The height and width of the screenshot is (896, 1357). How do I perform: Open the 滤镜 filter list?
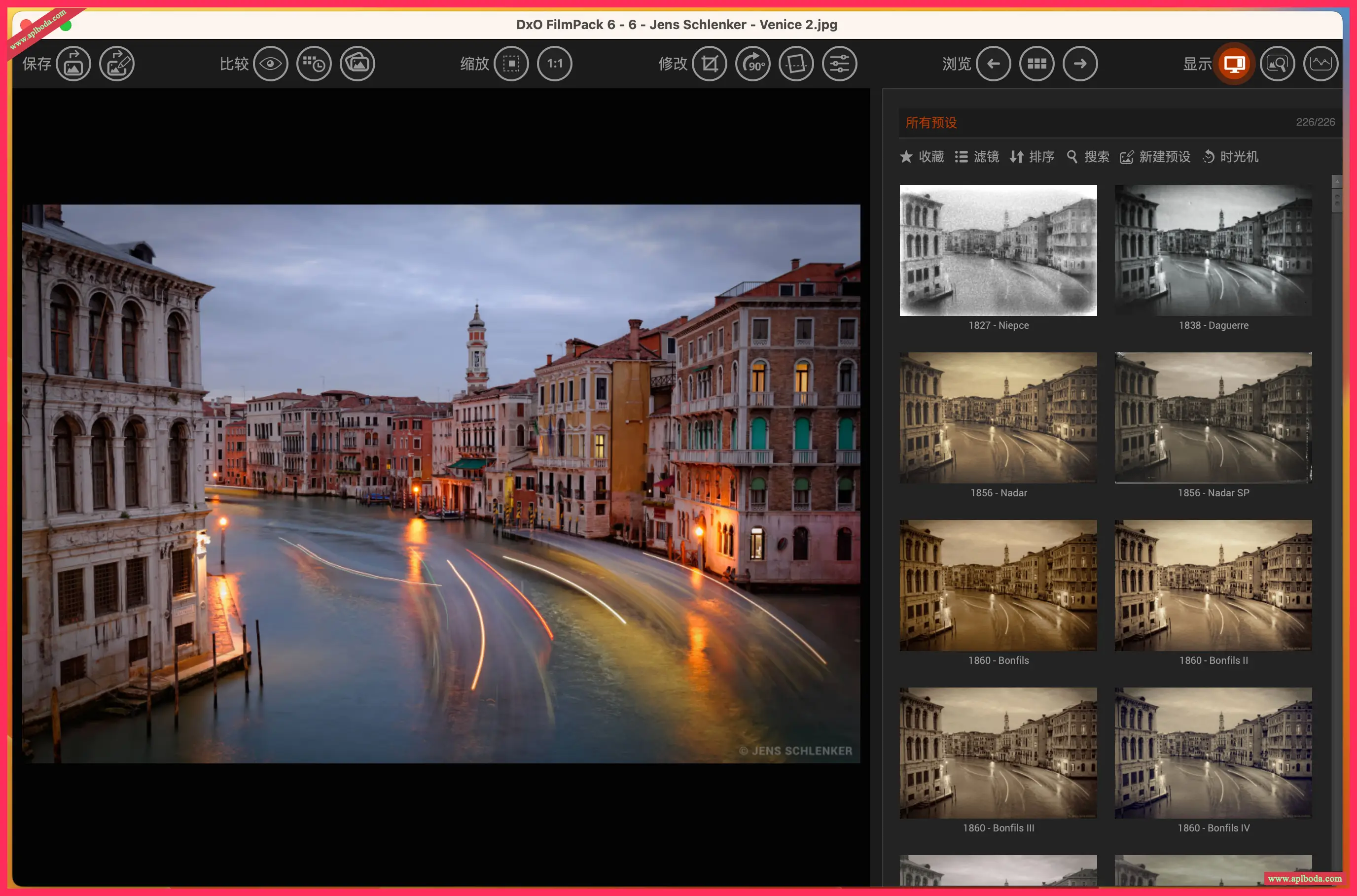tap(977, 157)
